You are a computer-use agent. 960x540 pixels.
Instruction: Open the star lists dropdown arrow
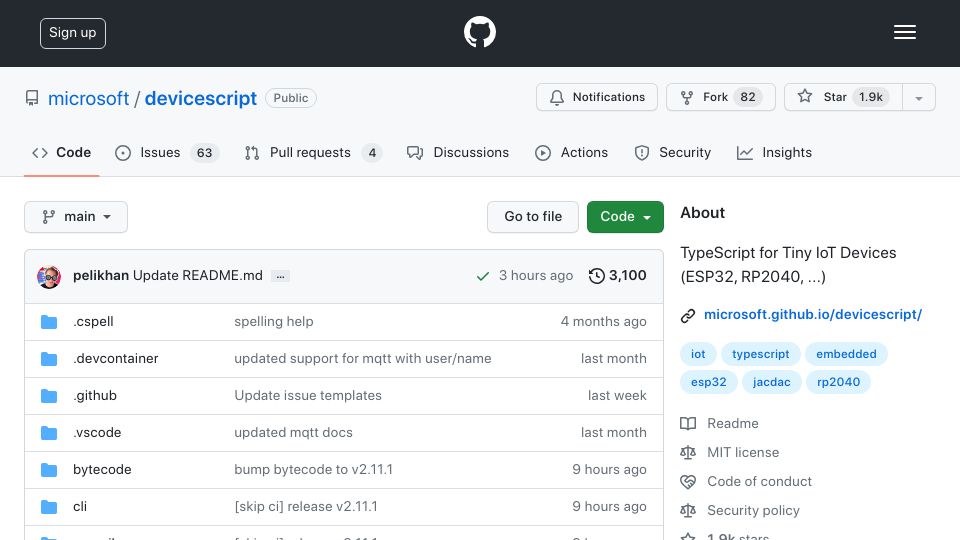(918, 97)
